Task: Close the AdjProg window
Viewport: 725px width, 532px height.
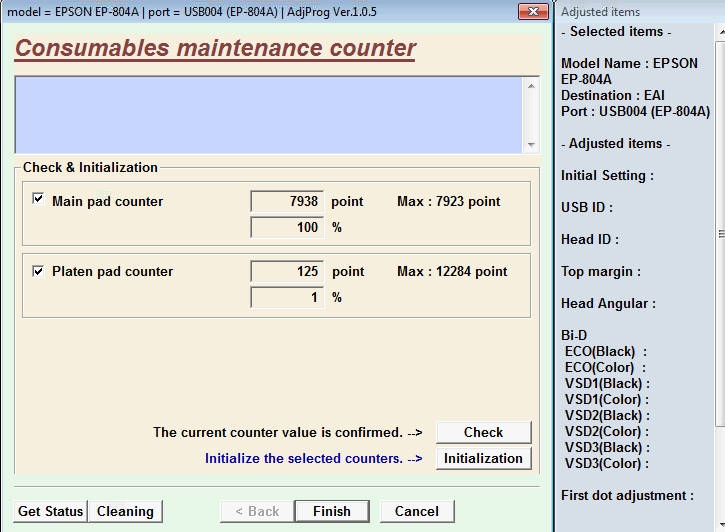Action: tap(533, 12)
